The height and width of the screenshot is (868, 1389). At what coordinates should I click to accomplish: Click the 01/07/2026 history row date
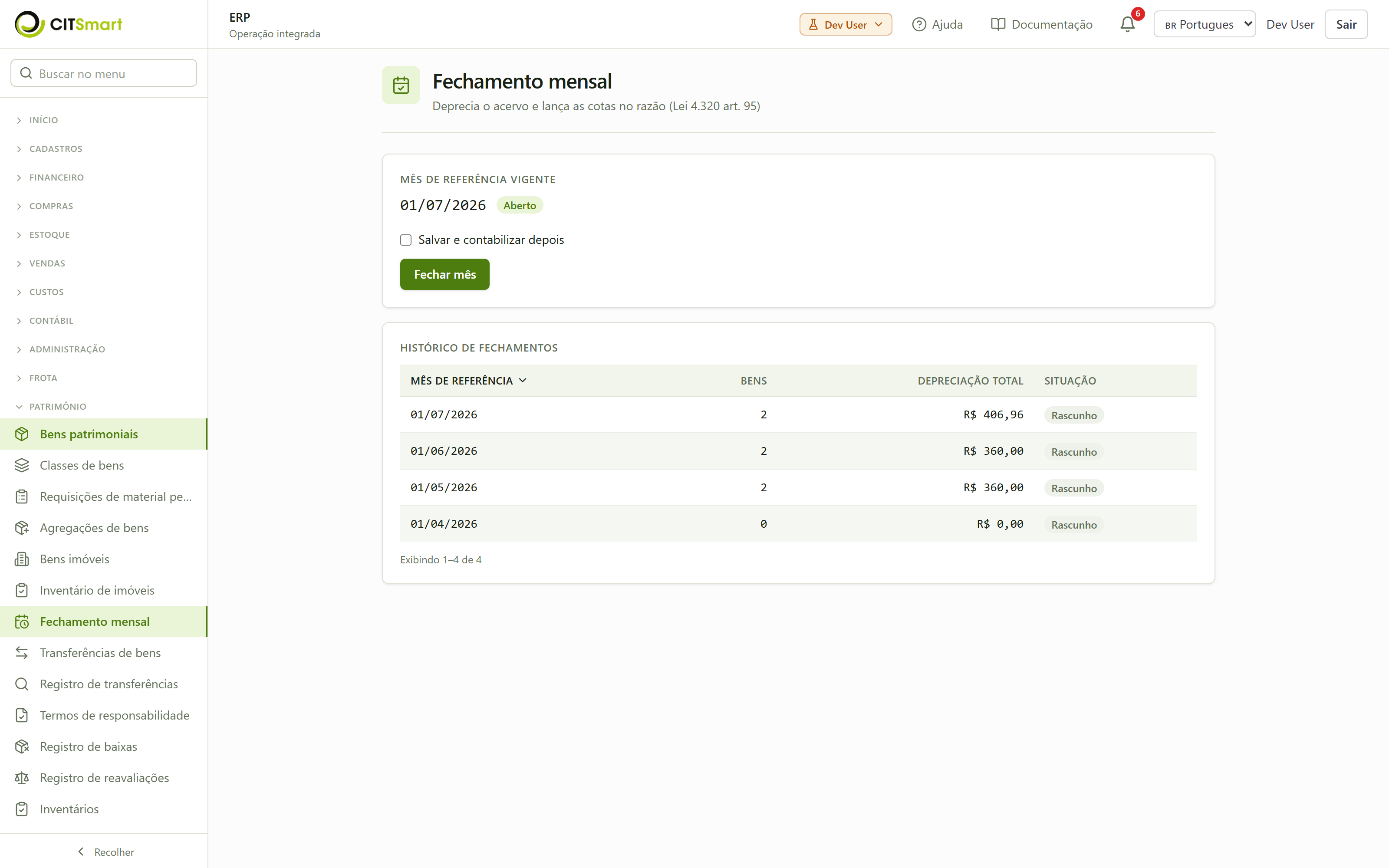coord(444,414)
